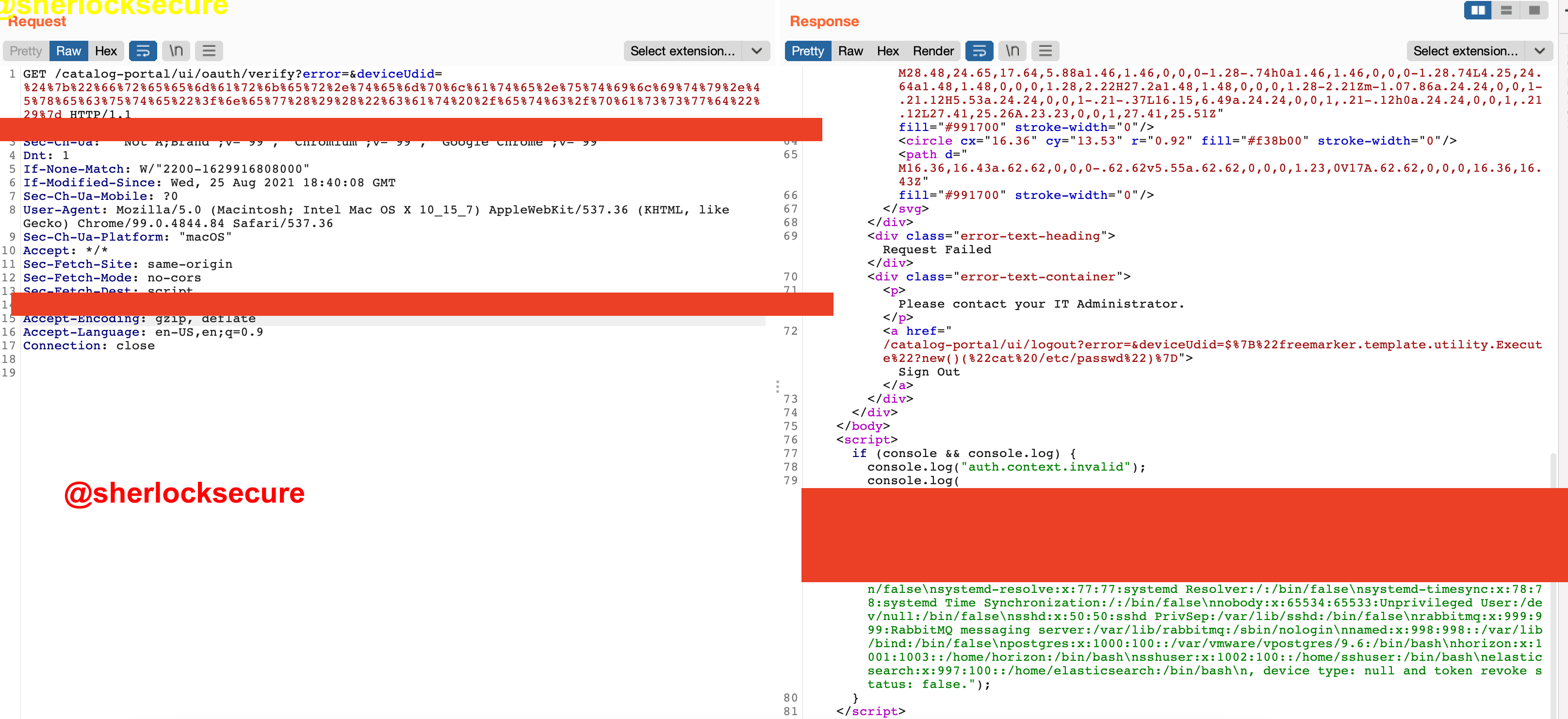Select Pretty view in Request panel
Viewport: 1568px width, 719px height.
tap(26, 51)
